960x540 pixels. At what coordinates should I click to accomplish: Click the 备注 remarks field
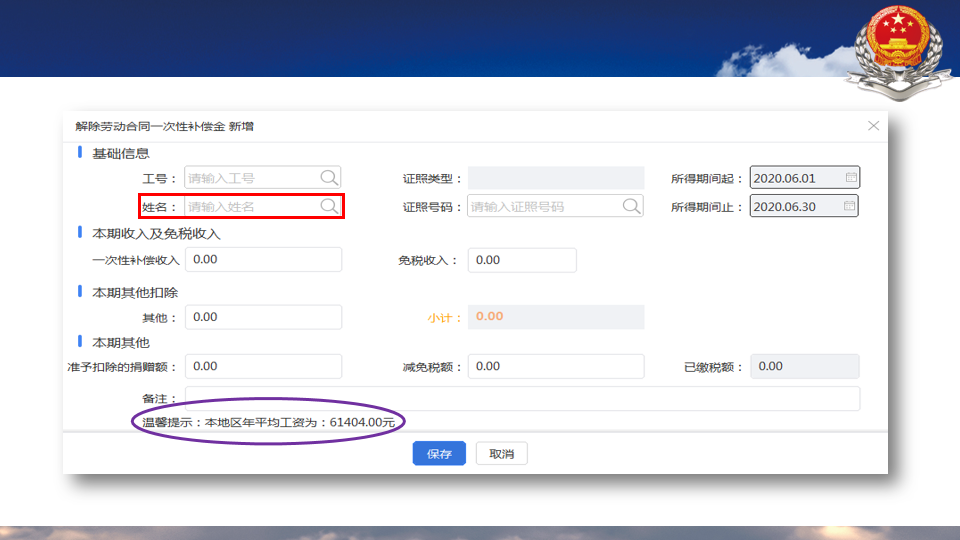(522, 399)
